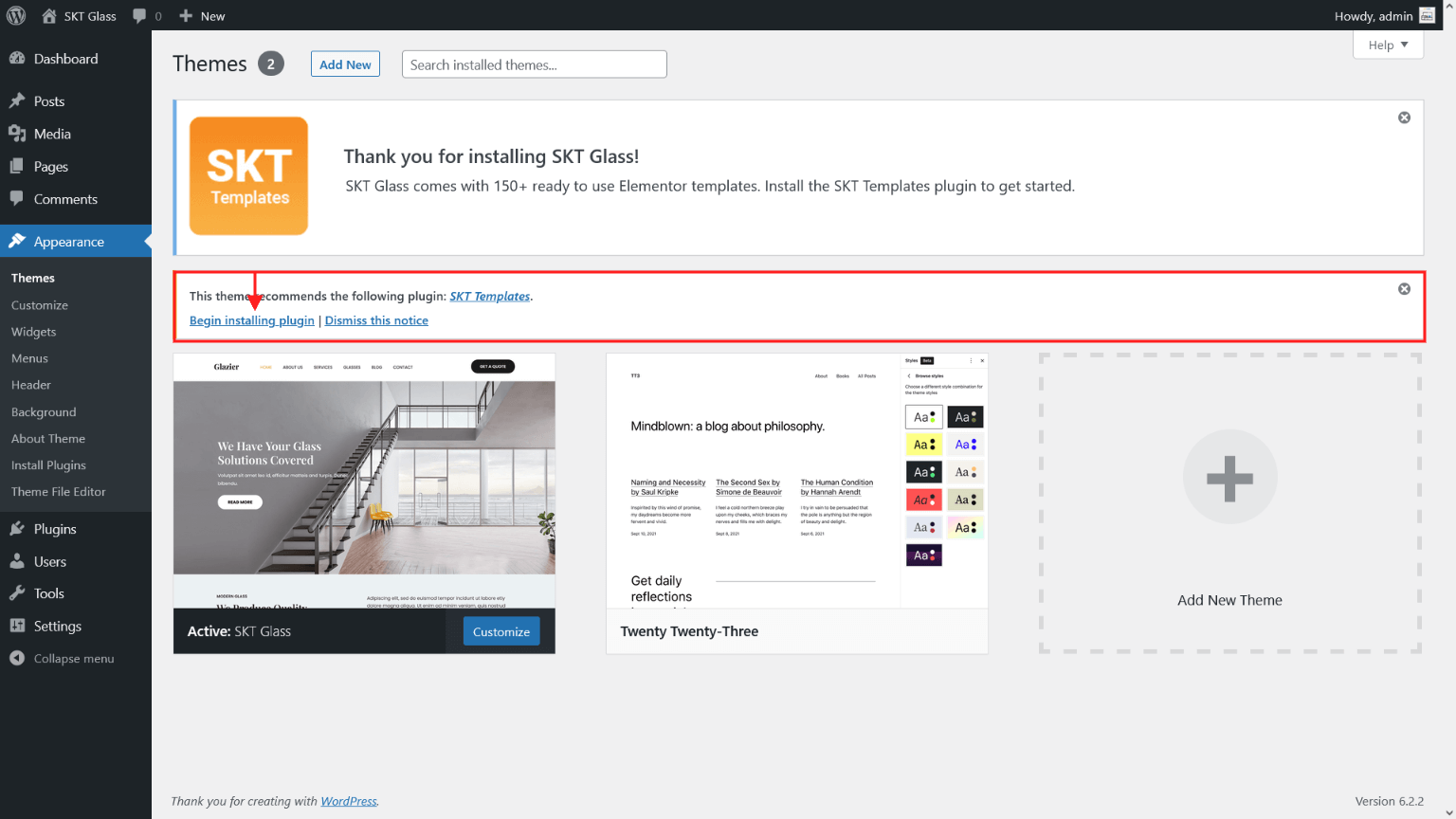Image resolution: width=1456 pixels, height=819 pixels.
Task: Click Begin installing plugin link
Action: [x=252, y=320]
